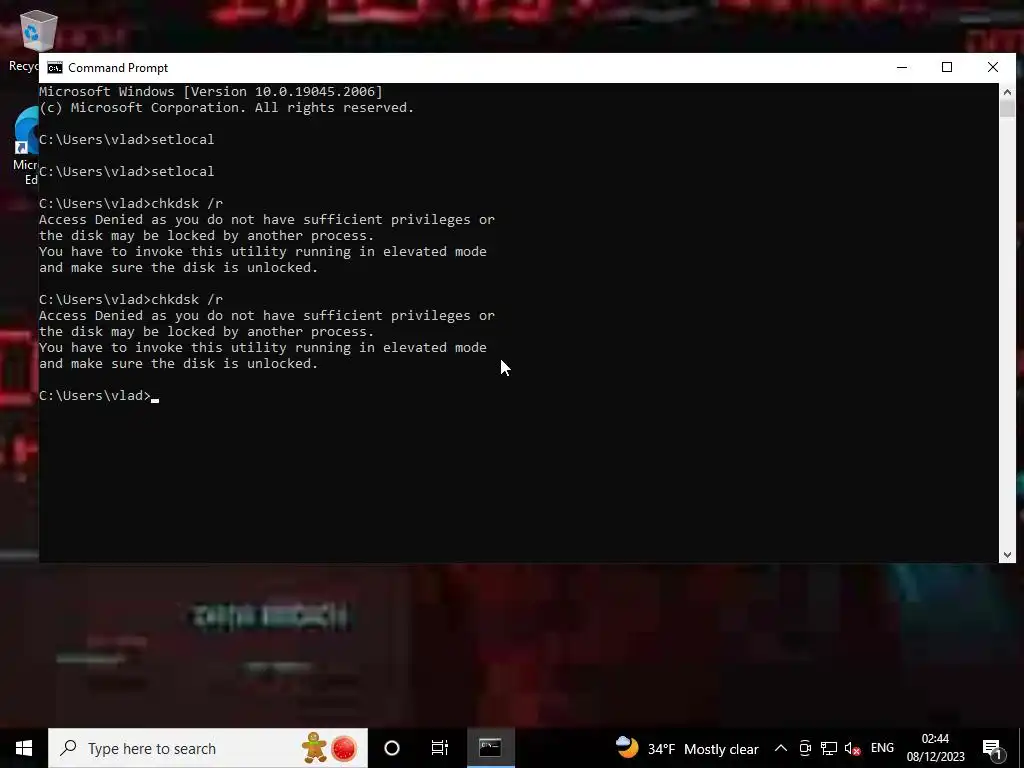Click the taskbar search box
The height and width of the screenshot is (768, 1024).
tap(208, 748)
